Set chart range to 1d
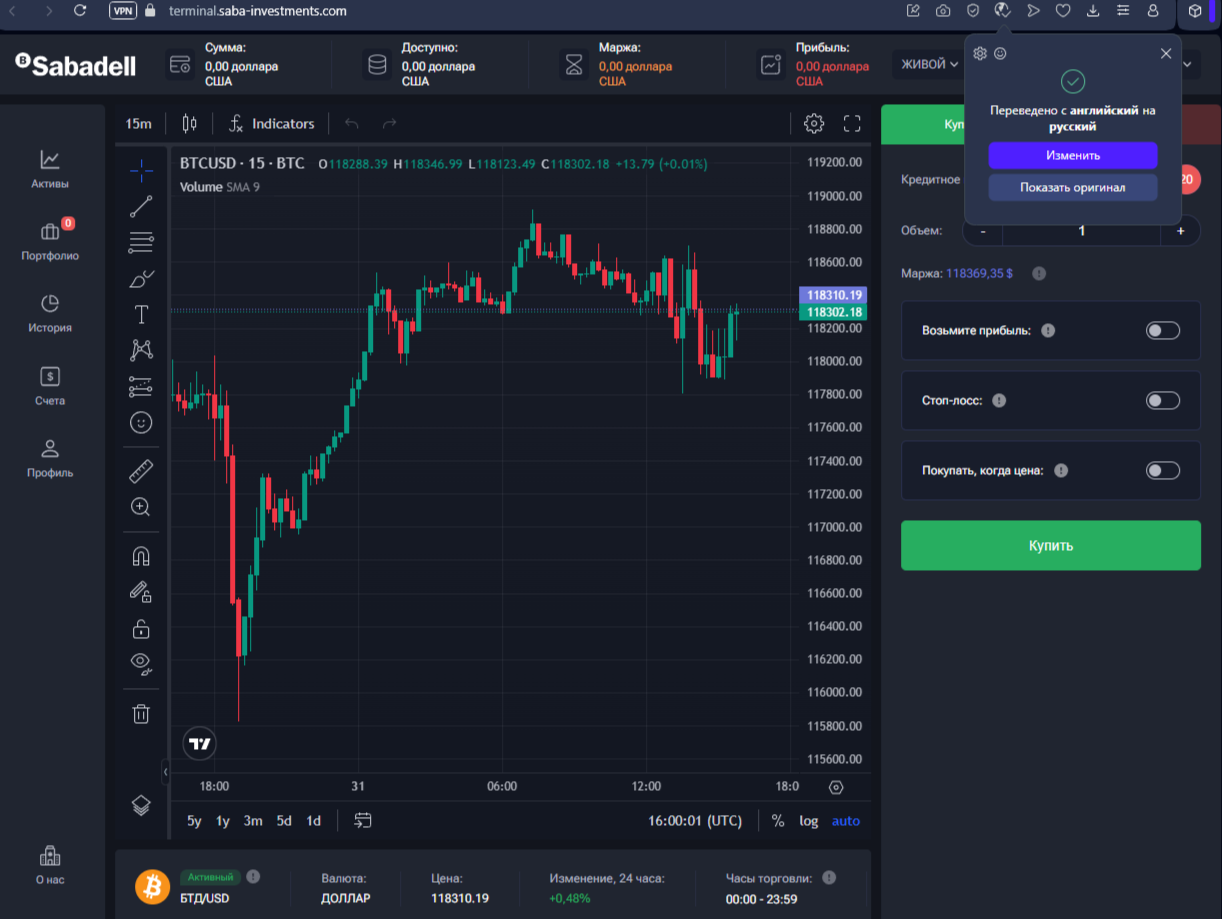This screenshot has width=1222, height=919. click(313, 821)
